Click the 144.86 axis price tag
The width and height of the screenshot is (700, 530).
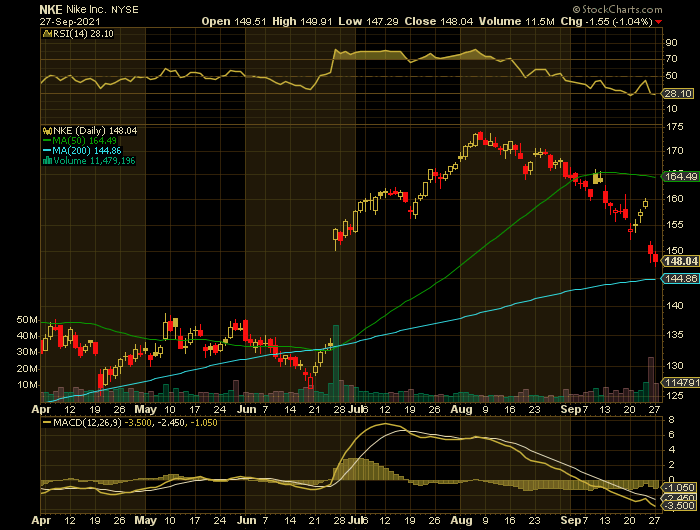(679, 279)
